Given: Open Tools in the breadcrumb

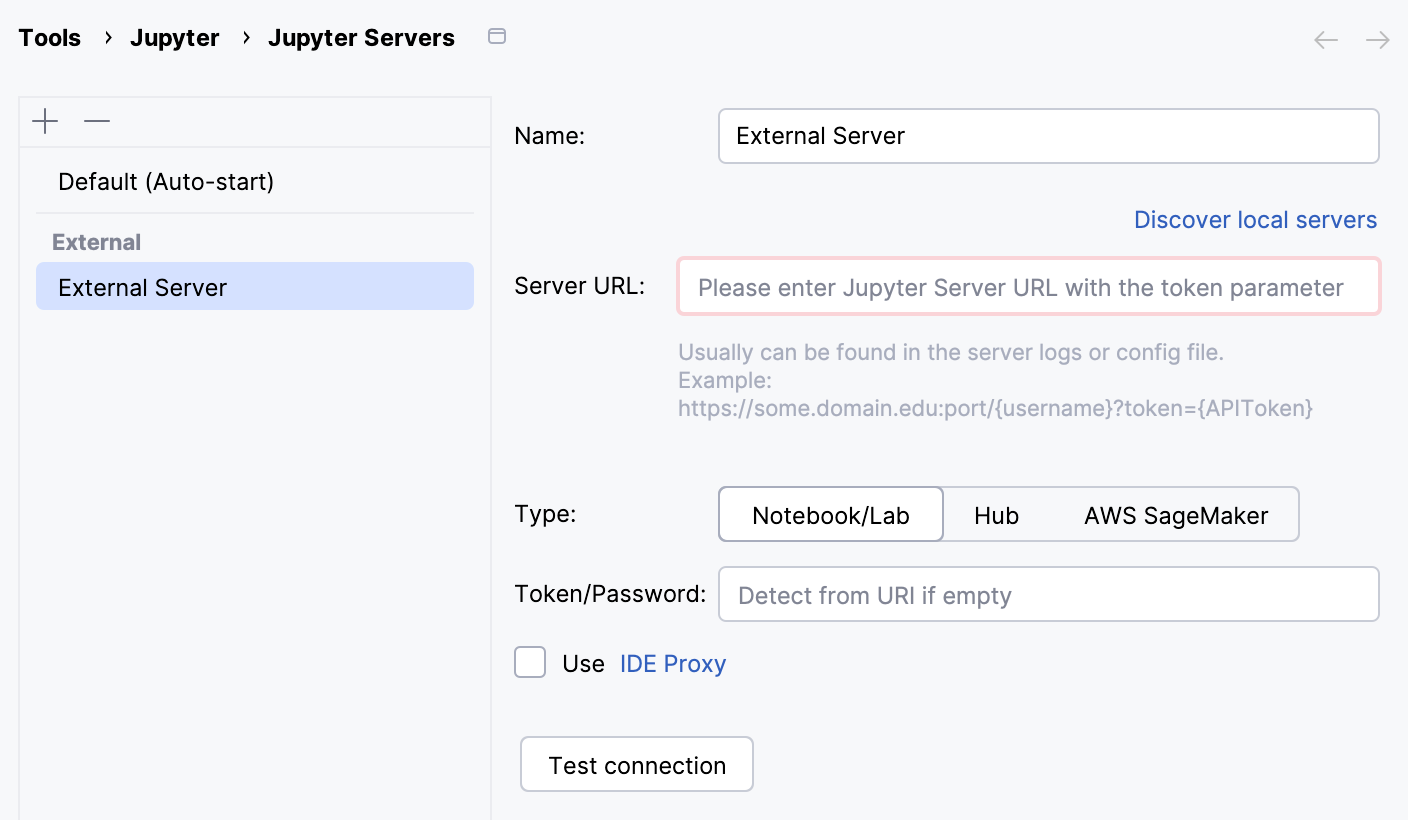Looking at the screenshot, I should click(x=49, y=37).
